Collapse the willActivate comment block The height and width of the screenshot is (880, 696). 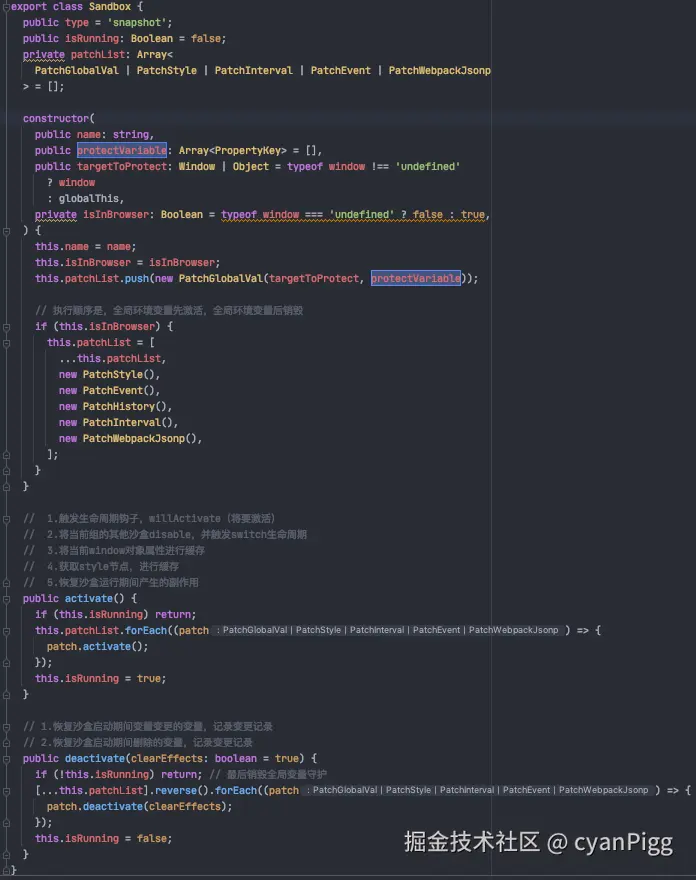click(x=6, y=519)
